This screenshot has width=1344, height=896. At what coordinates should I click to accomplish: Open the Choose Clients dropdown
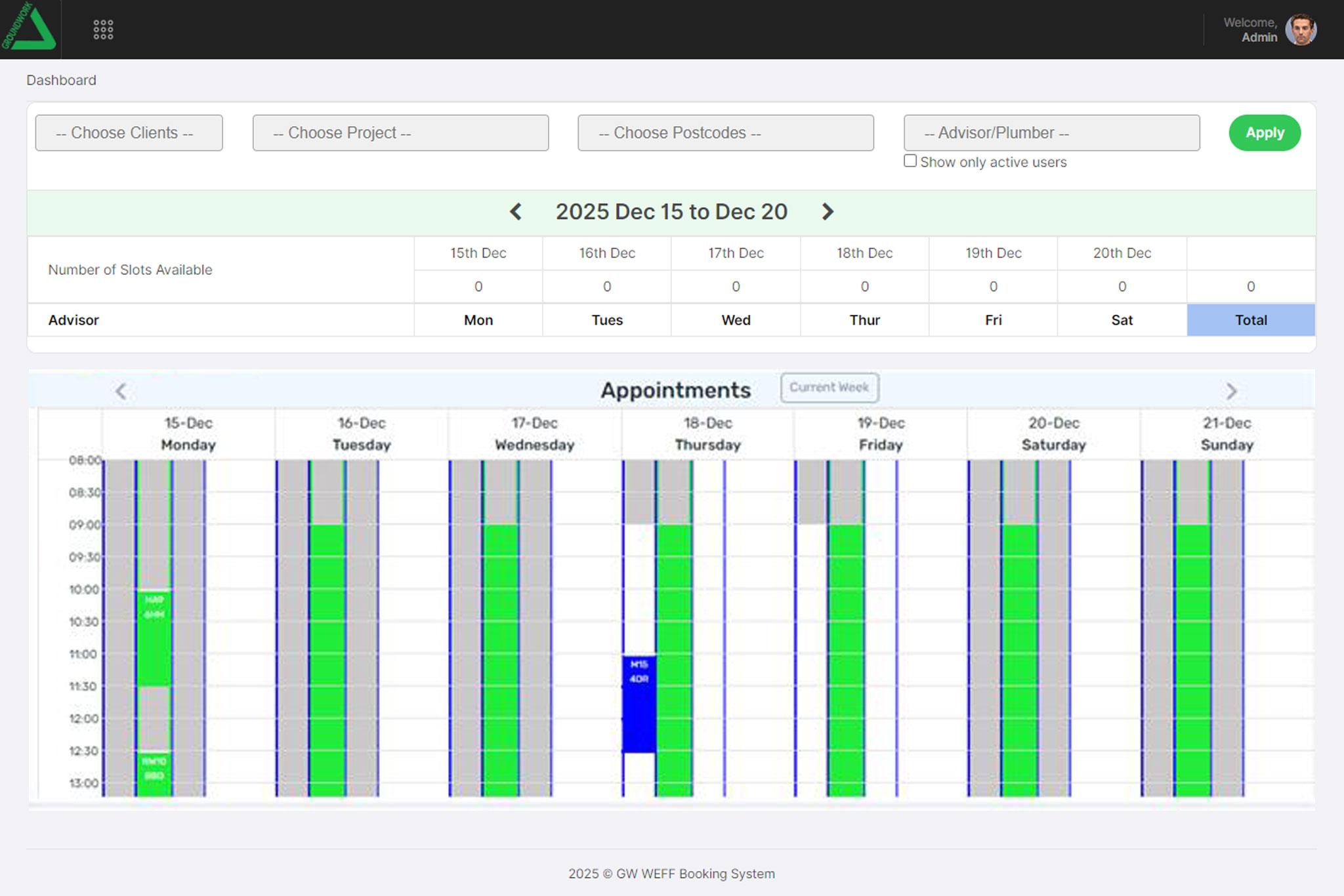(129, 133)
